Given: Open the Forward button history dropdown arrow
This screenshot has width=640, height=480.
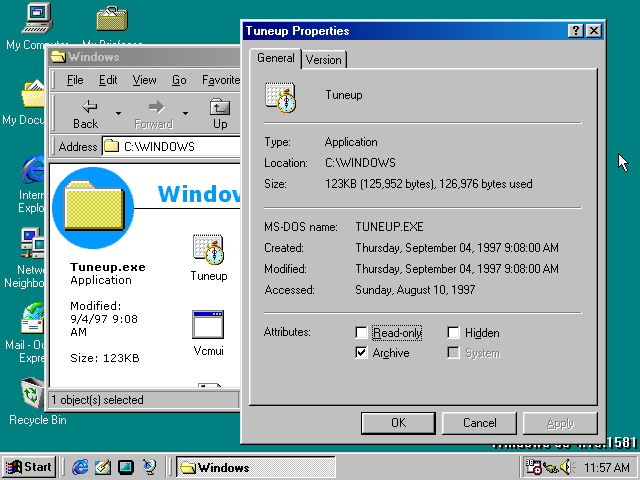Looking at the screenshot, I should tap(185, 113).
